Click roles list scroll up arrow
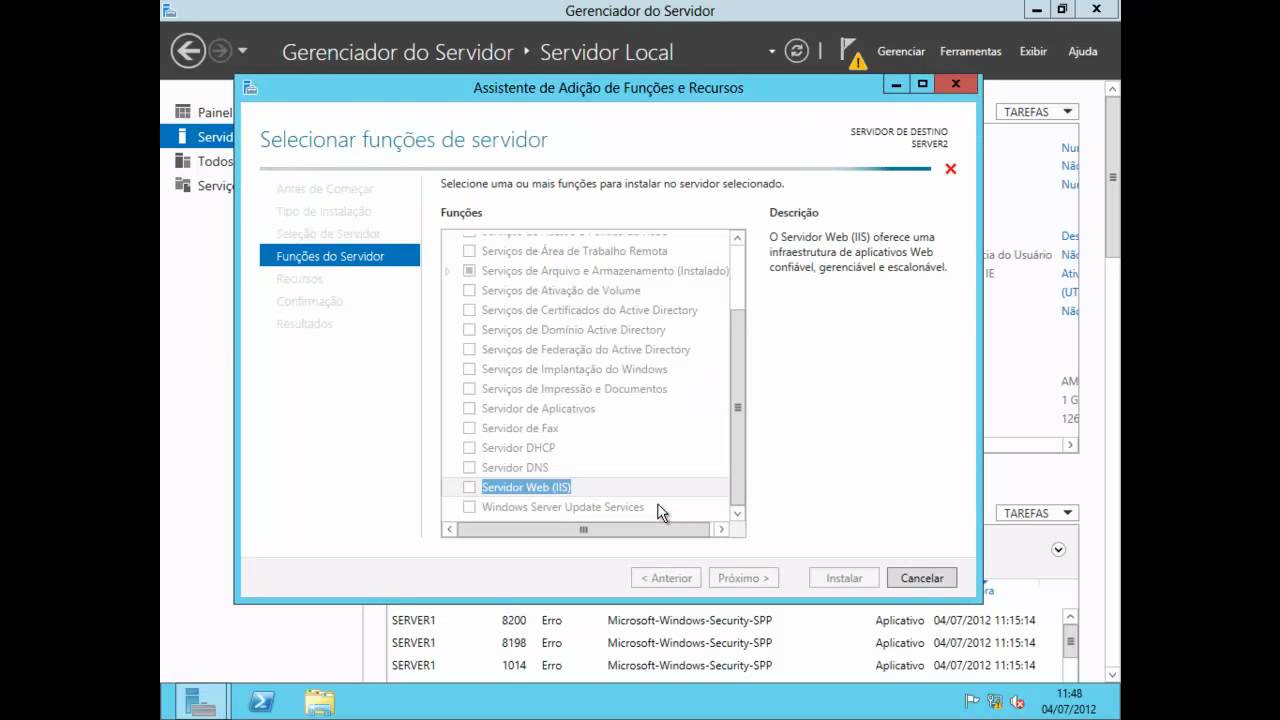 pos(738,238)
